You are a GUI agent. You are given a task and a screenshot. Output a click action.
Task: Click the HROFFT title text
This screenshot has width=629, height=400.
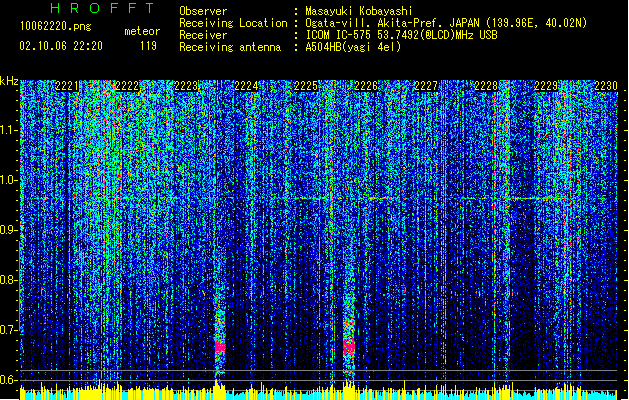[102, 8]
